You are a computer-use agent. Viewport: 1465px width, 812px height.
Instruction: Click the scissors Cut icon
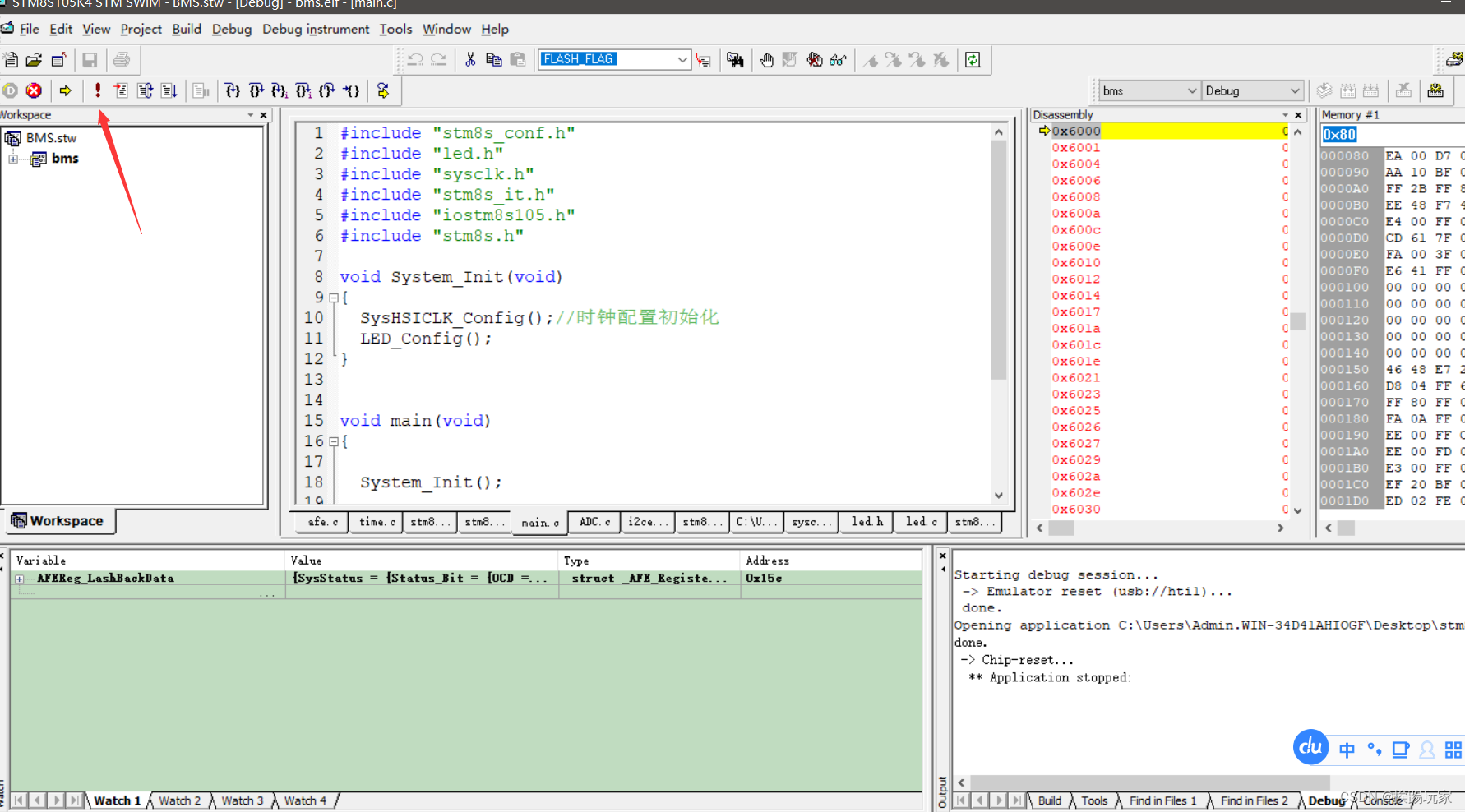470,60
